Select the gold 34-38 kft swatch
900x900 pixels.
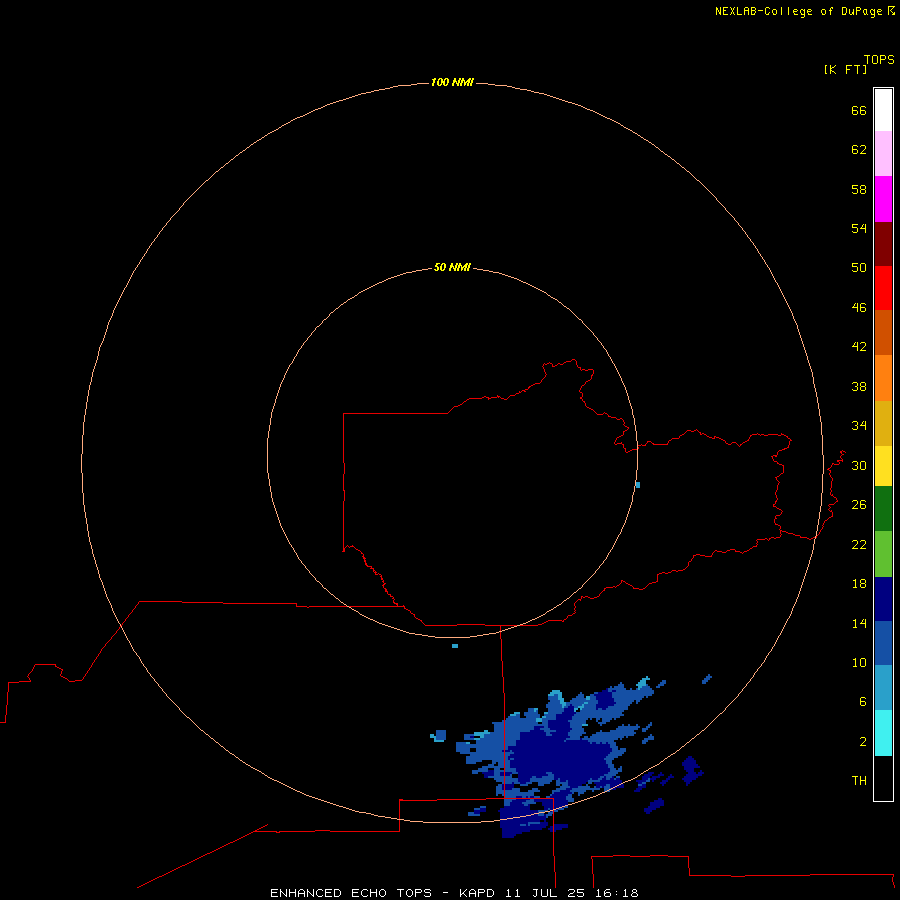883,423
